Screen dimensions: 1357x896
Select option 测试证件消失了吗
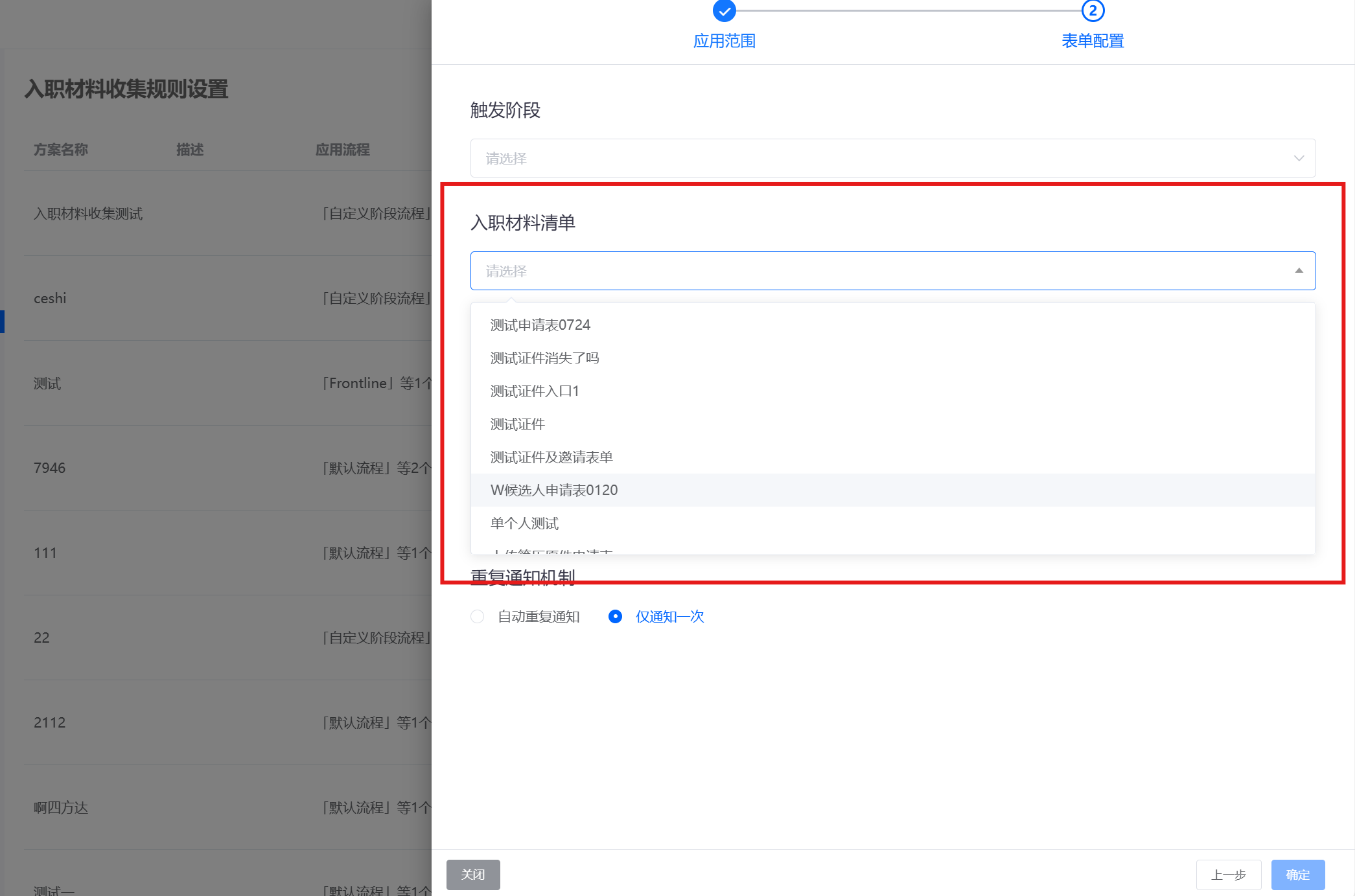point(893,358)
